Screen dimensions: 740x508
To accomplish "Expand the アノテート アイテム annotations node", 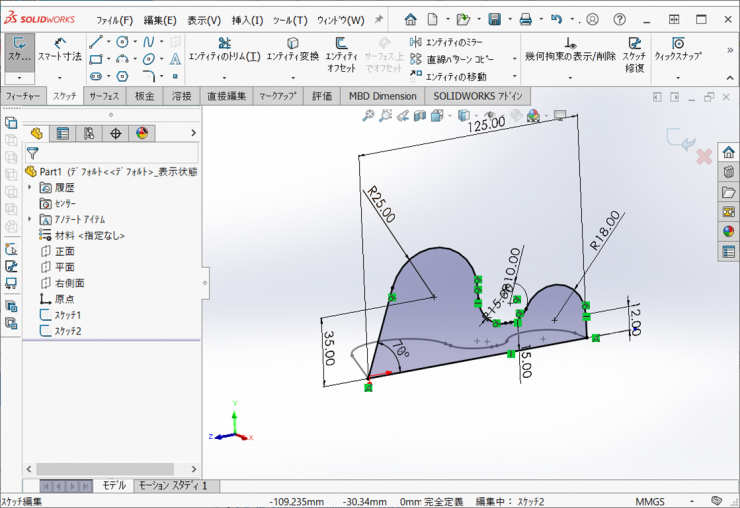I will (x=30, y=219).
